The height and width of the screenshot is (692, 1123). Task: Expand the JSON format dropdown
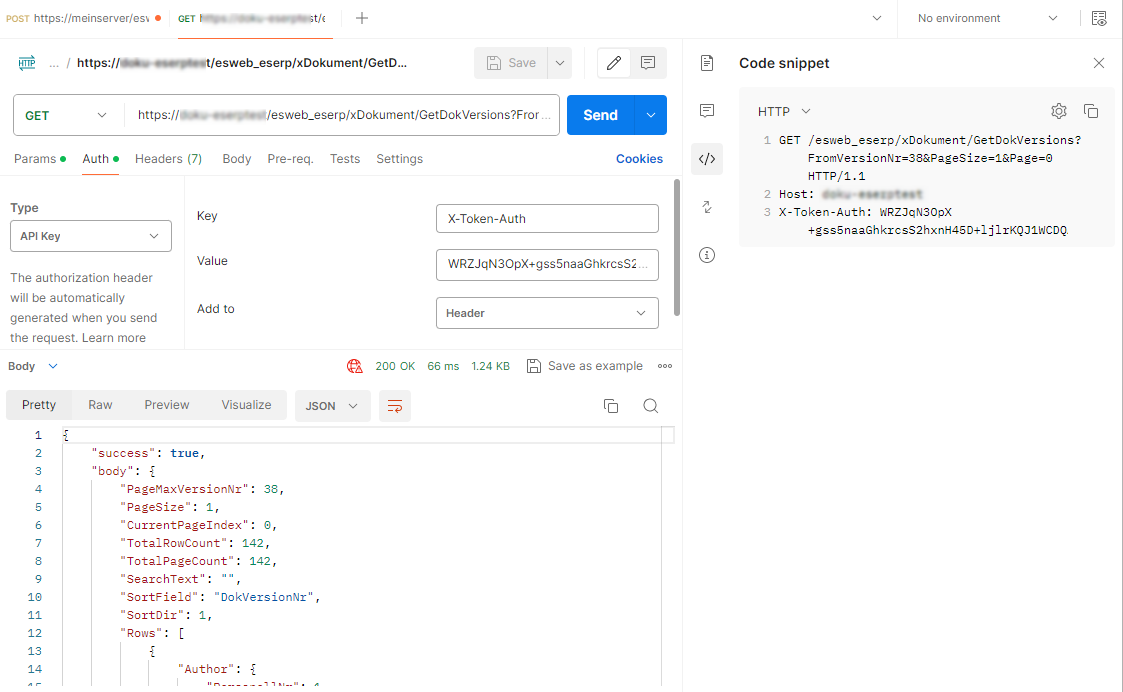pos(332,405)
